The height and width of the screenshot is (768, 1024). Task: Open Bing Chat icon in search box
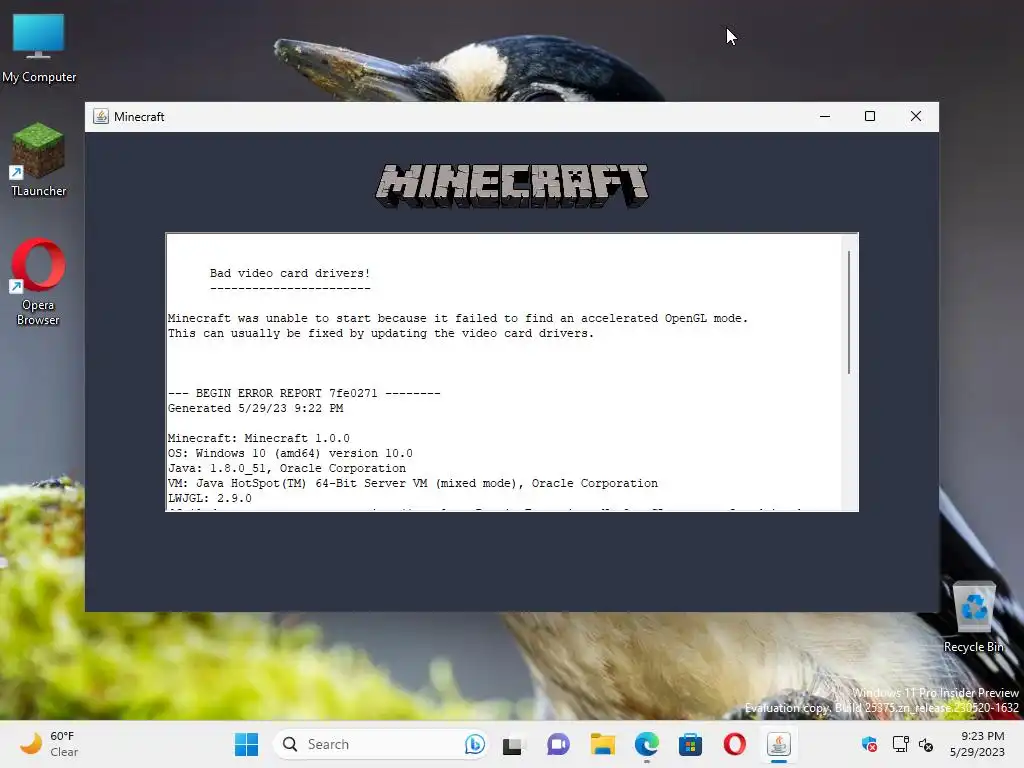point(475,744)
